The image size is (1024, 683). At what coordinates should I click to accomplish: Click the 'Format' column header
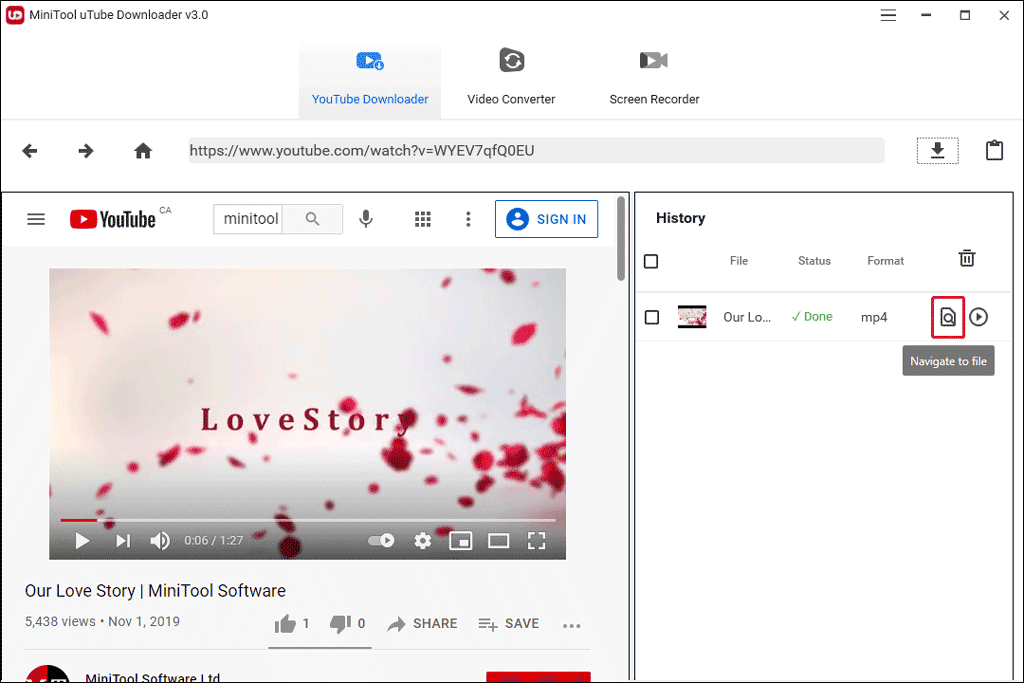click(x=886, y=261)
